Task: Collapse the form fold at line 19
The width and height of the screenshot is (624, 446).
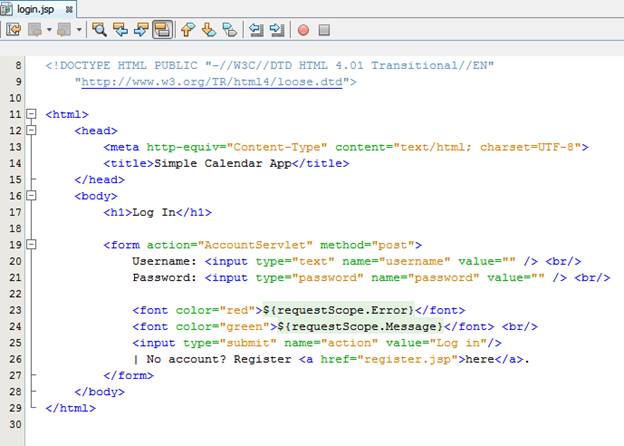Action: [31, 245]
